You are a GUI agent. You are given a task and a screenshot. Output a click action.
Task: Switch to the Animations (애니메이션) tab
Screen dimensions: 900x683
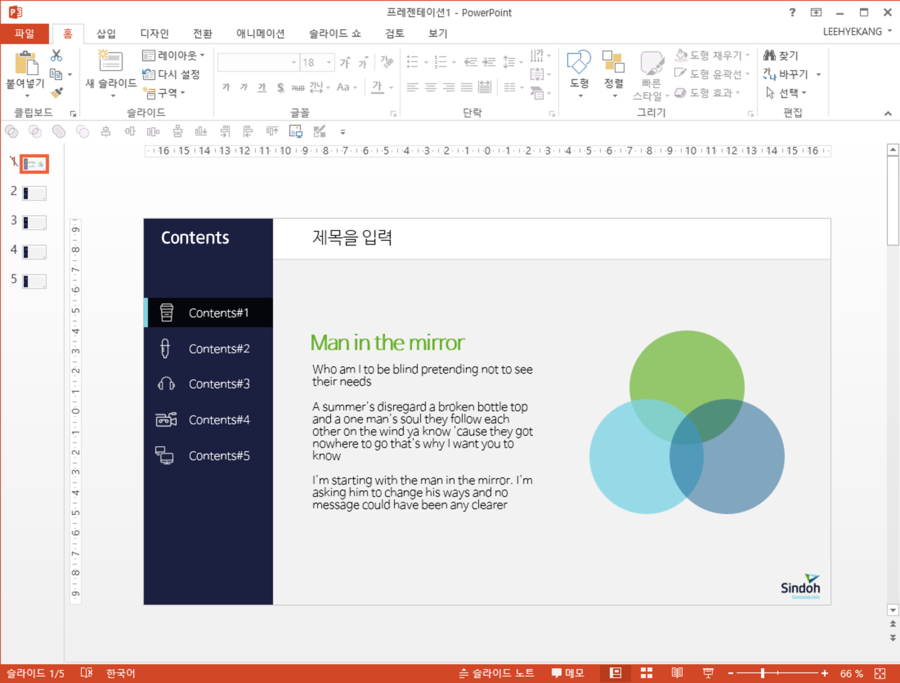(x=261, y=33)
